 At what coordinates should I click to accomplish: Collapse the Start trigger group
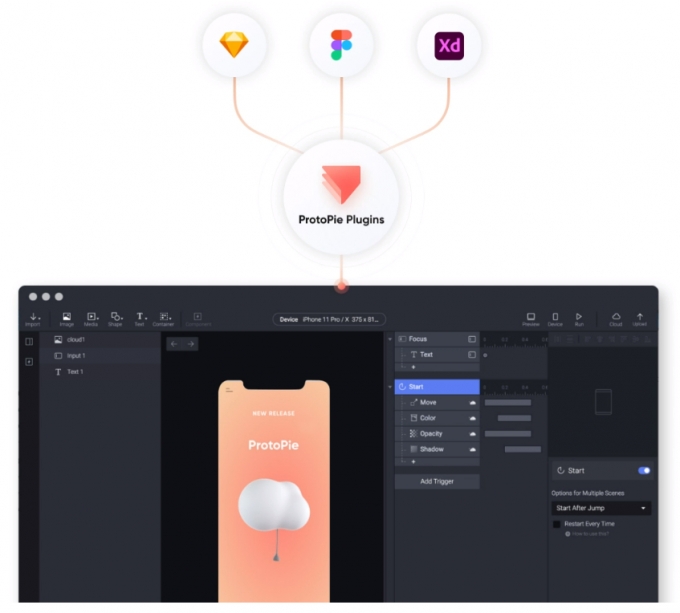pos(390,387)
